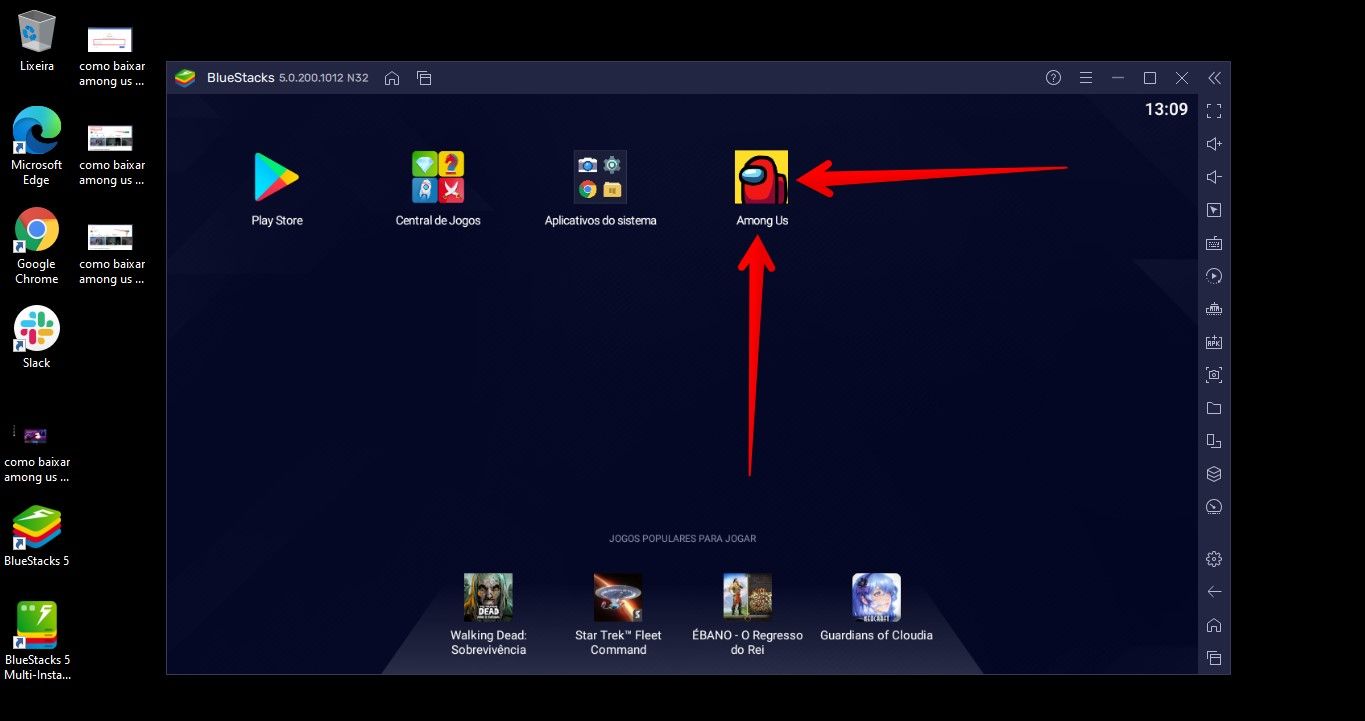Toggle full screen mode in sidebar

click(1214, 111)
